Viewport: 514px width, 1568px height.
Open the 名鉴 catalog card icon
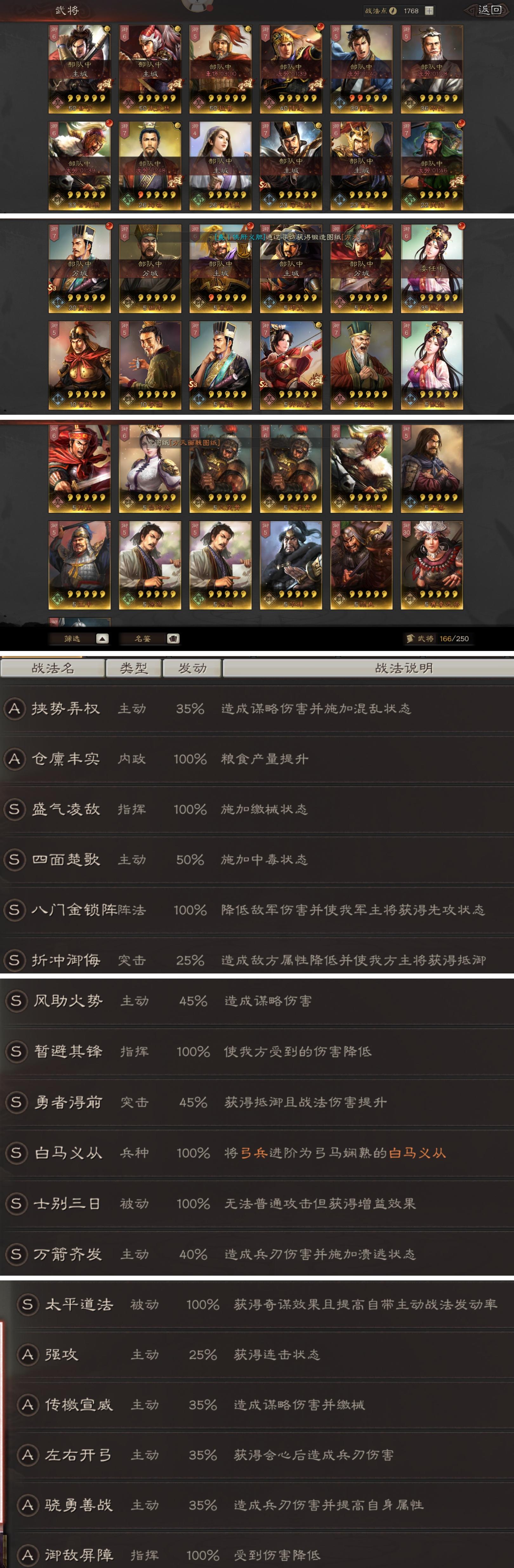coord(173,639)
